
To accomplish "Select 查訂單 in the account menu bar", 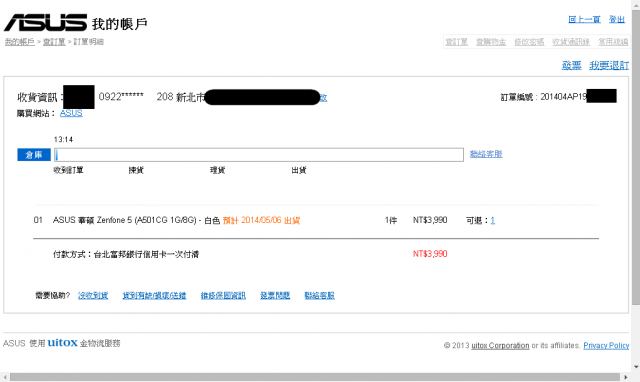I will pos(456,42).
